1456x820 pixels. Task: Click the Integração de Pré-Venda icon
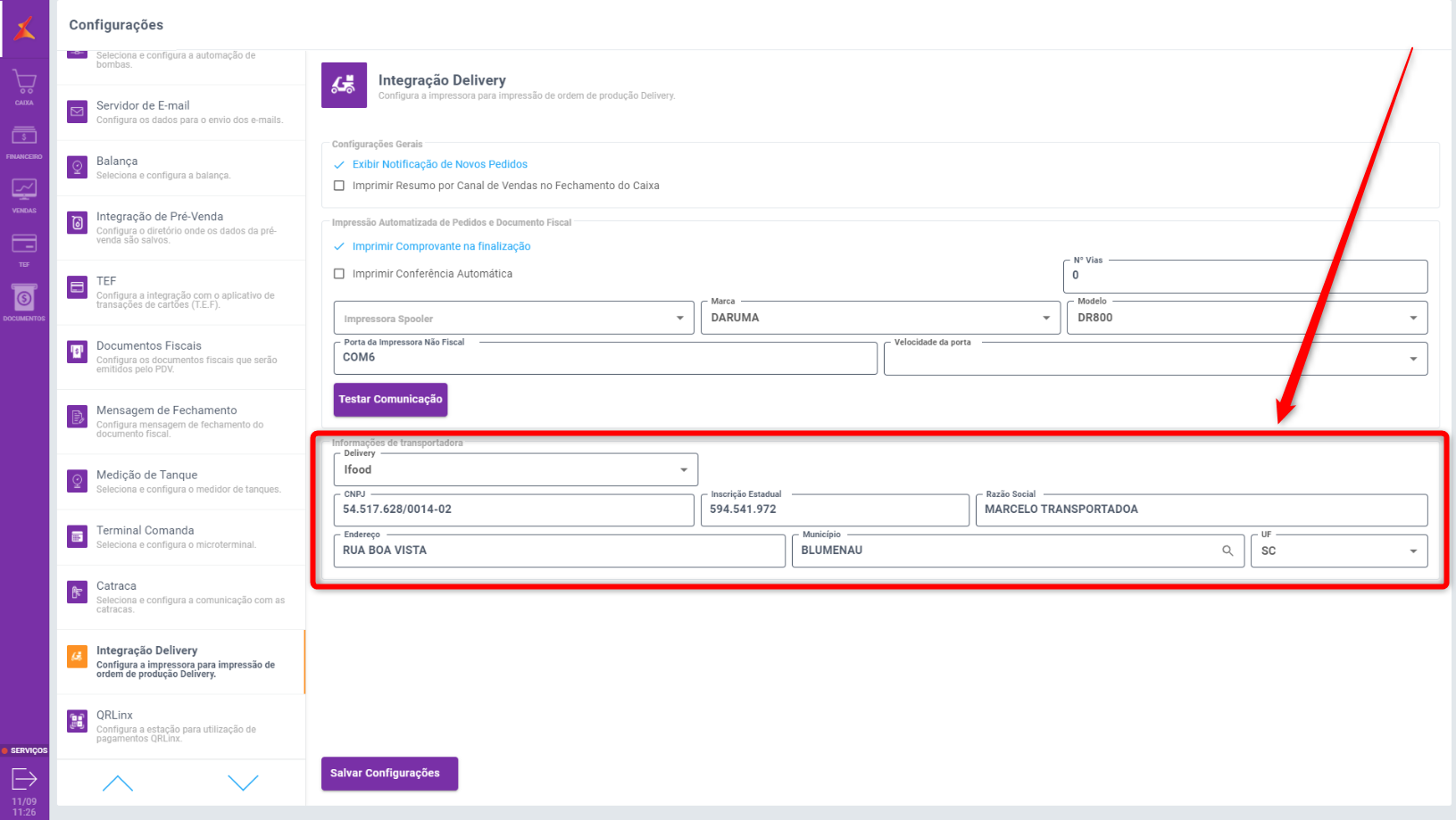pyautogui.click(x=78, y=222)
